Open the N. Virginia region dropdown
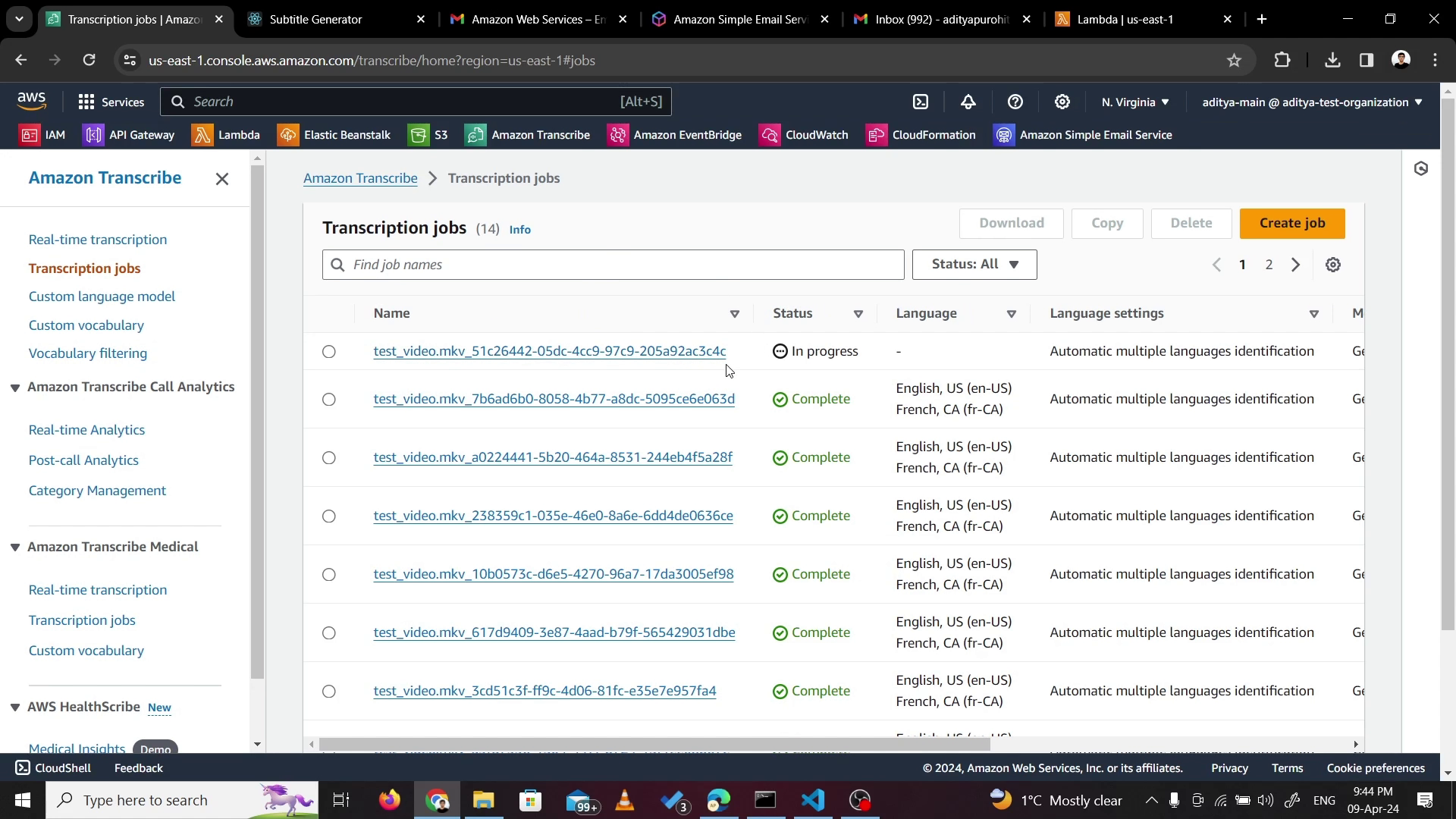Viewport: 1456px width, 819px height. pos(1135,102)
